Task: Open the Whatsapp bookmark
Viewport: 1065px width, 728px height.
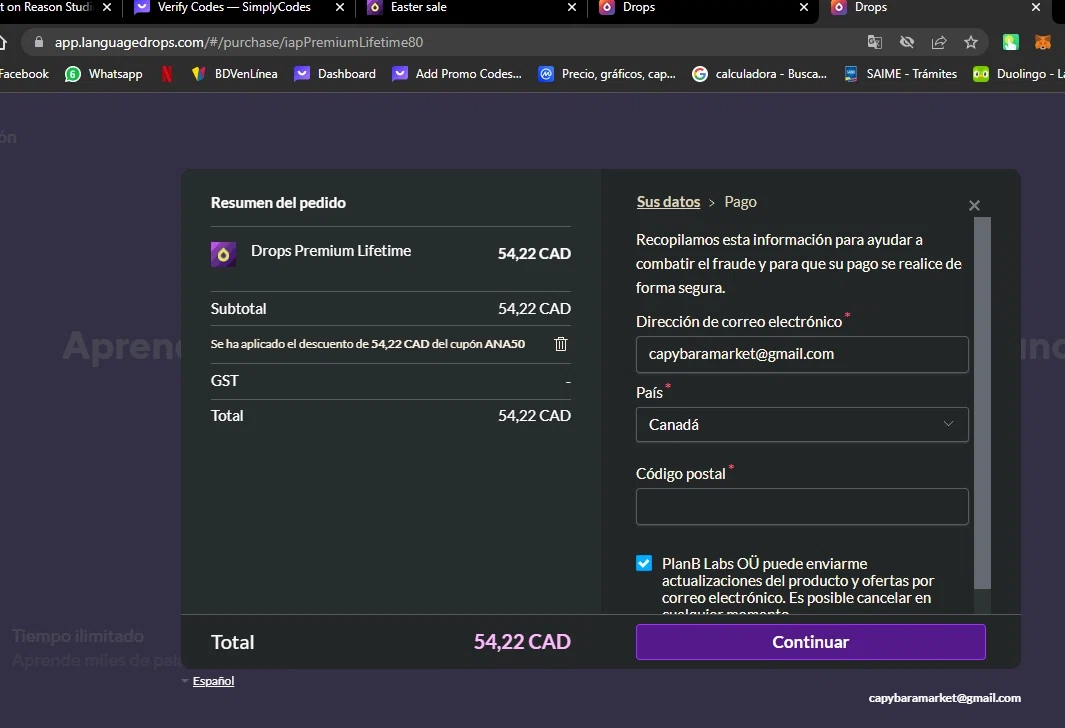Action: pos(104,74)
